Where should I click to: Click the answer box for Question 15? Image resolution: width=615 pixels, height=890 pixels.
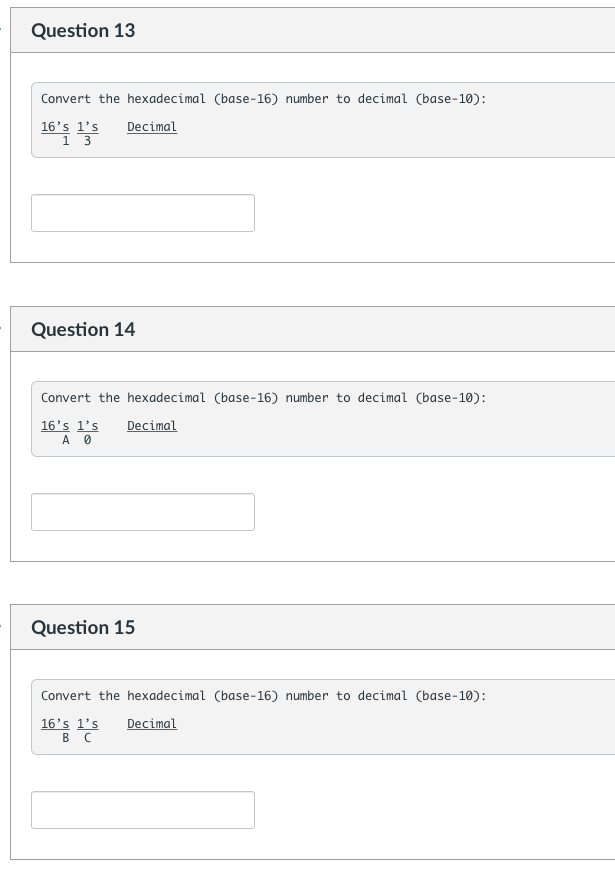coord(142,809)
